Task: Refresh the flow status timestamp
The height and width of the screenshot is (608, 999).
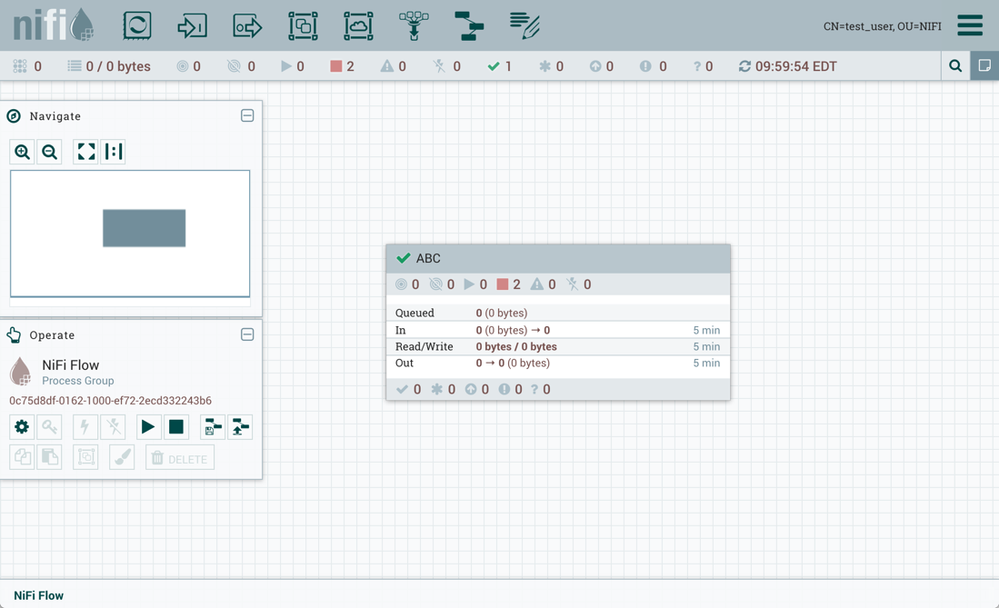Action: 747,65
